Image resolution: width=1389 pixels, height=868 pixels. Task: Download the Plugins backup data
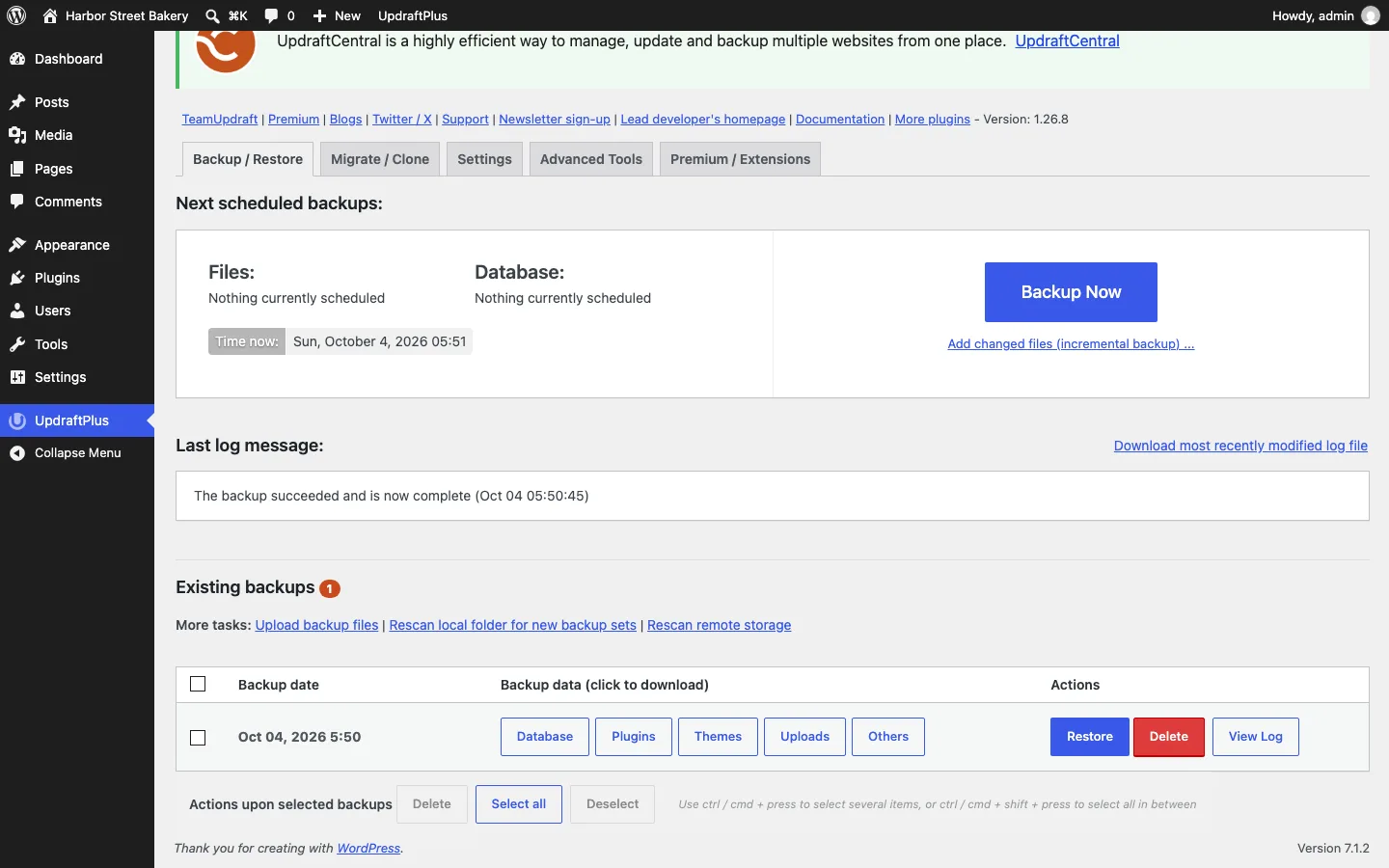pyautogui.click(x=634, y=737)
